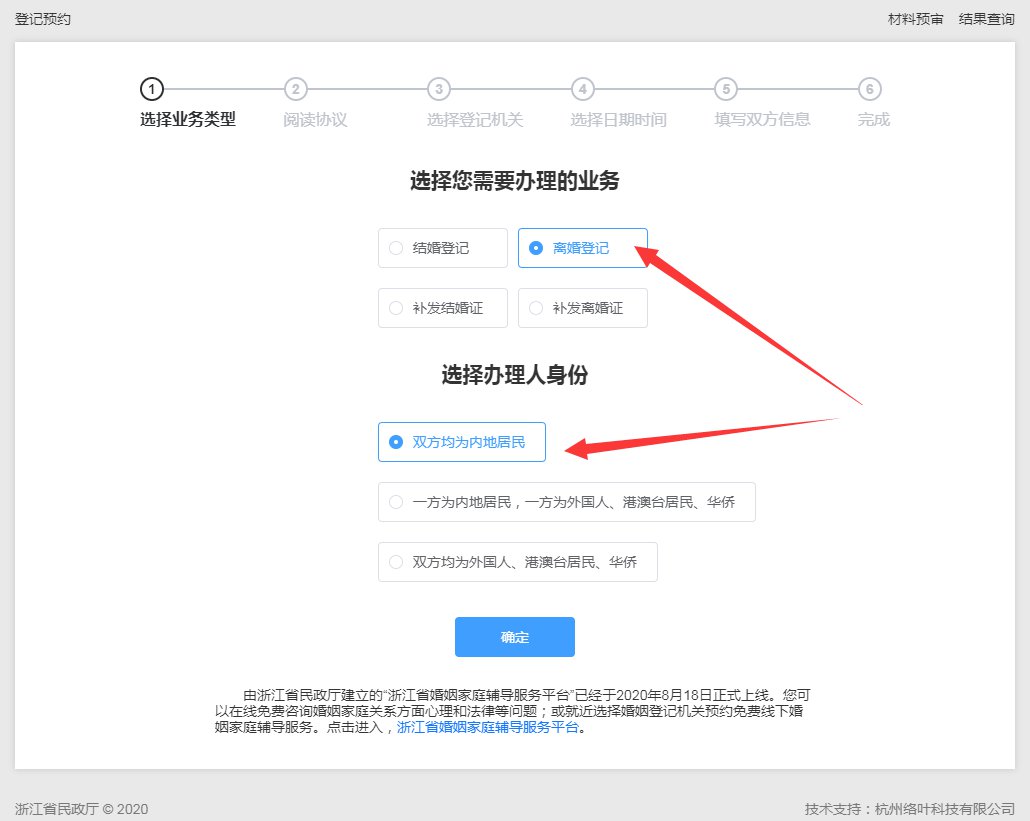Screen dimensions: 1030x821
Task: Open the 浙江省婚姻家庭辅导服务平台 link
Action: coord(488,728)
